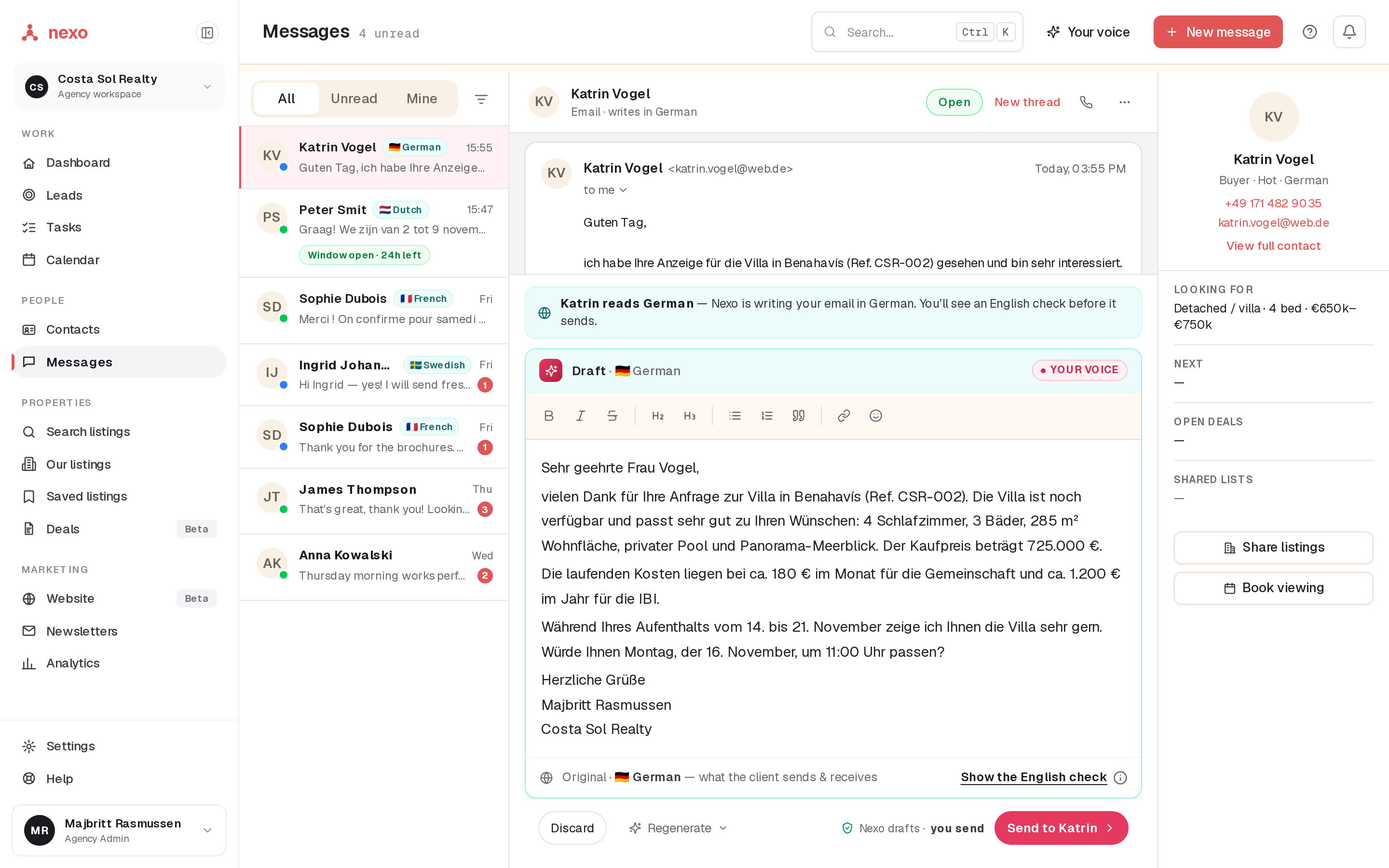
Task: Click Katrin's phone number link
Action: (1272, 203)
